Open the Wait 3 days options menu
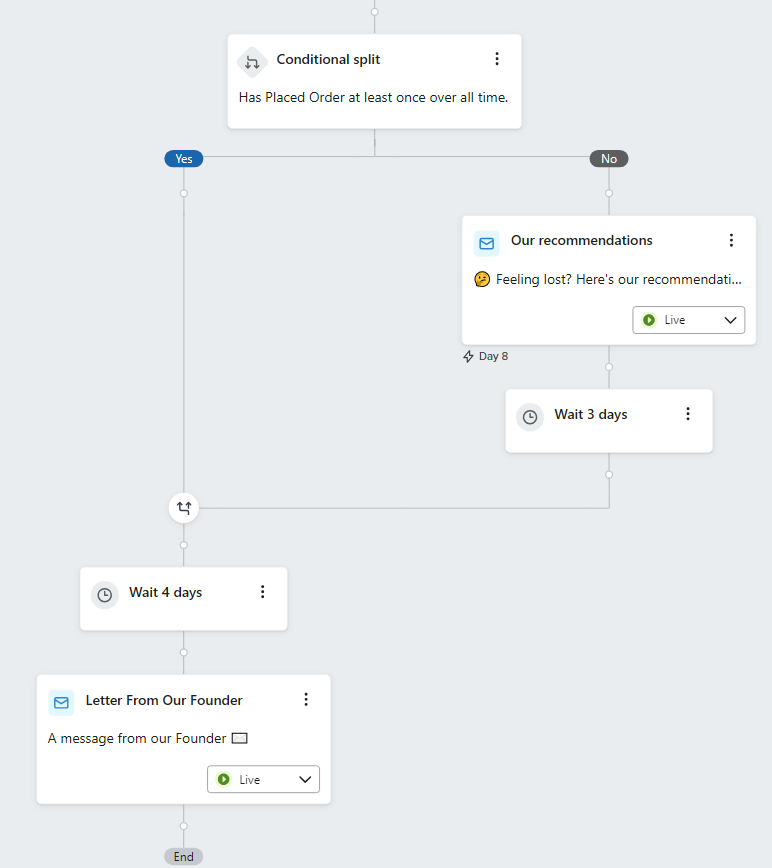Screen dimensions: 772x868 [x=688, y=414]
